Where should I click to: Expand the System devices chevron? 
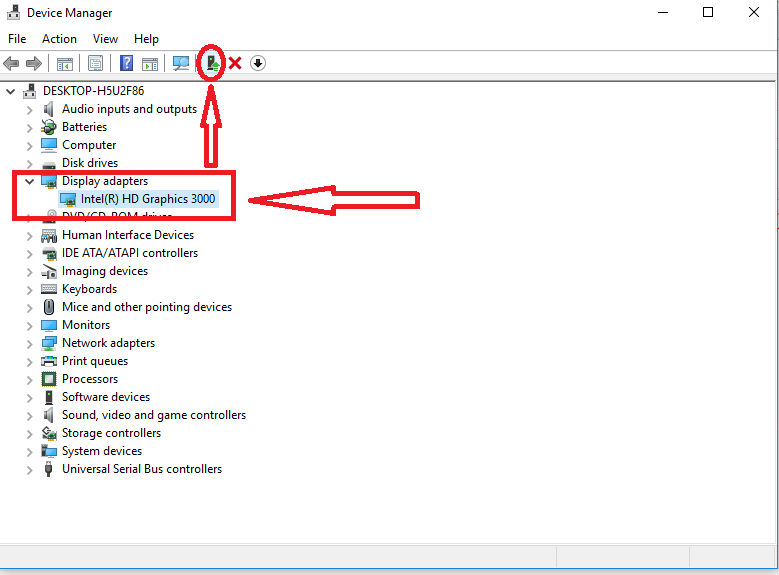pyautogui.click(x=29, y=451)
